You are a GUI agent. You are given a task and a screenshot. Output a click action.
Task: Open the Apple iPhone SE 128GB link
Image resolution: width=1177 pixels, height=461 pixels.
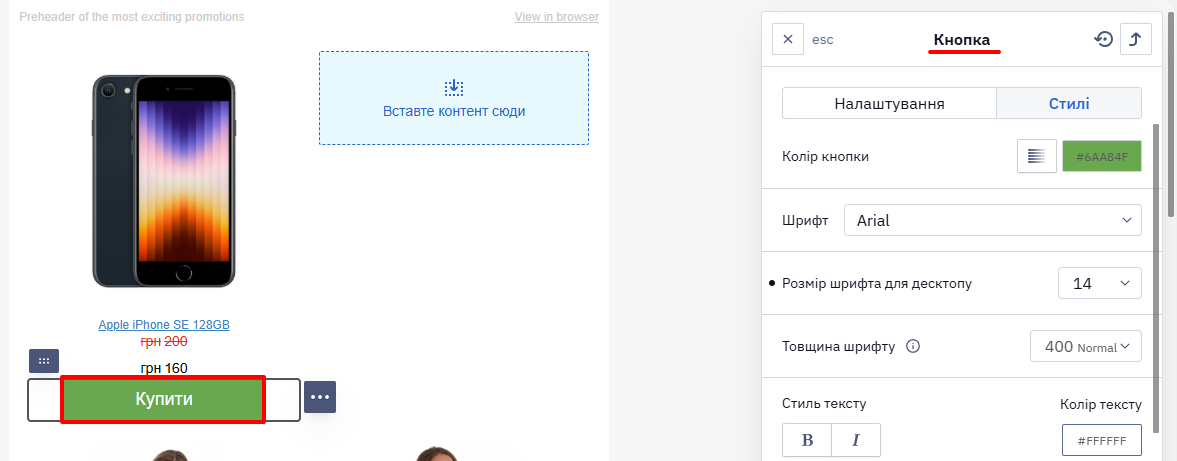[x=164, y=325]
